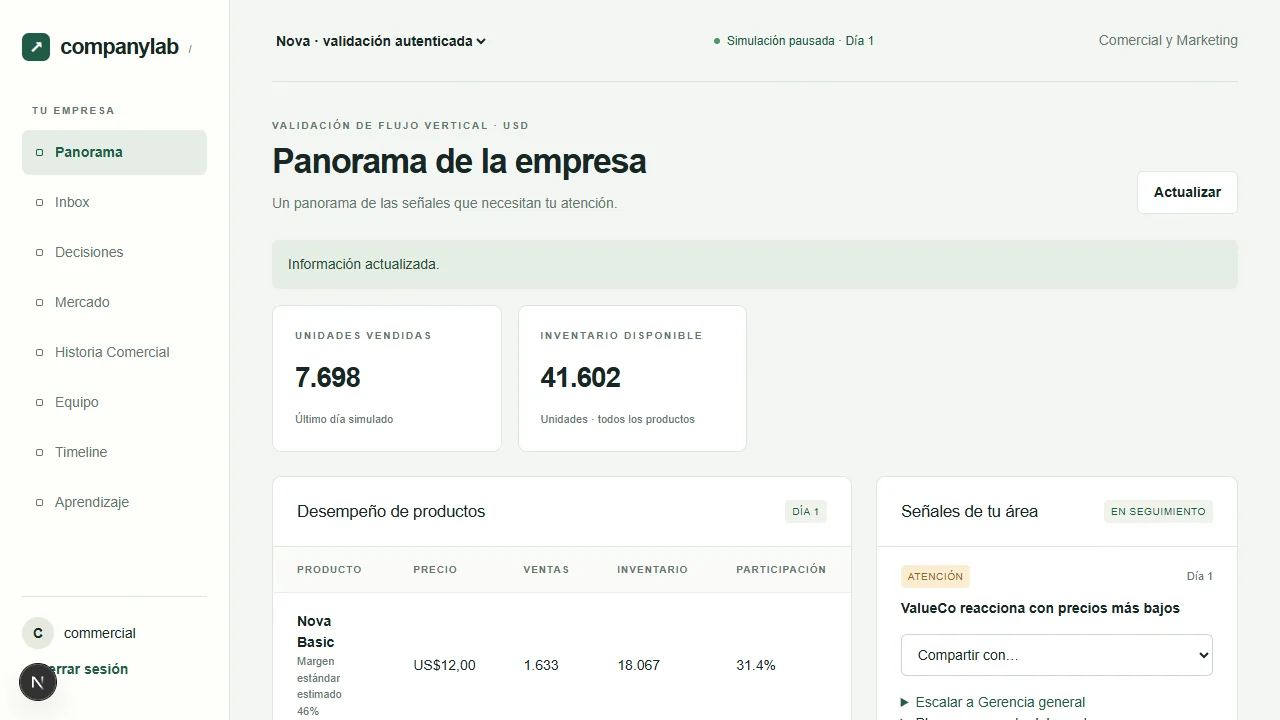Click the DÍA 1 badge in Desempeño de productos
Viewport: 1280px width, 720px height.
pos(805,511)
